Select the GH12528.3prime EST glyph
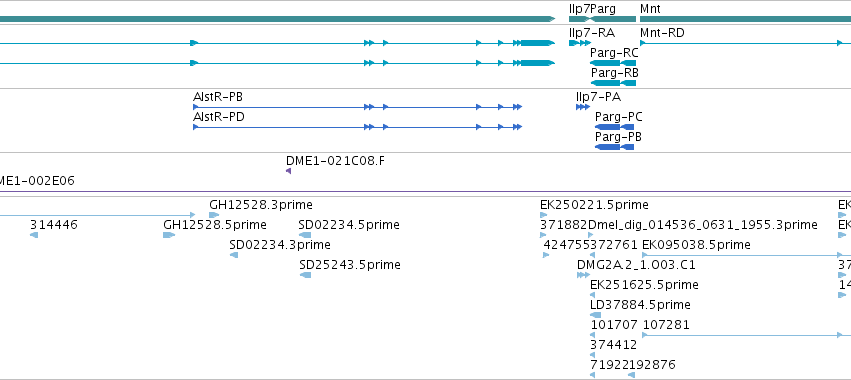 [x=214, y=215]
